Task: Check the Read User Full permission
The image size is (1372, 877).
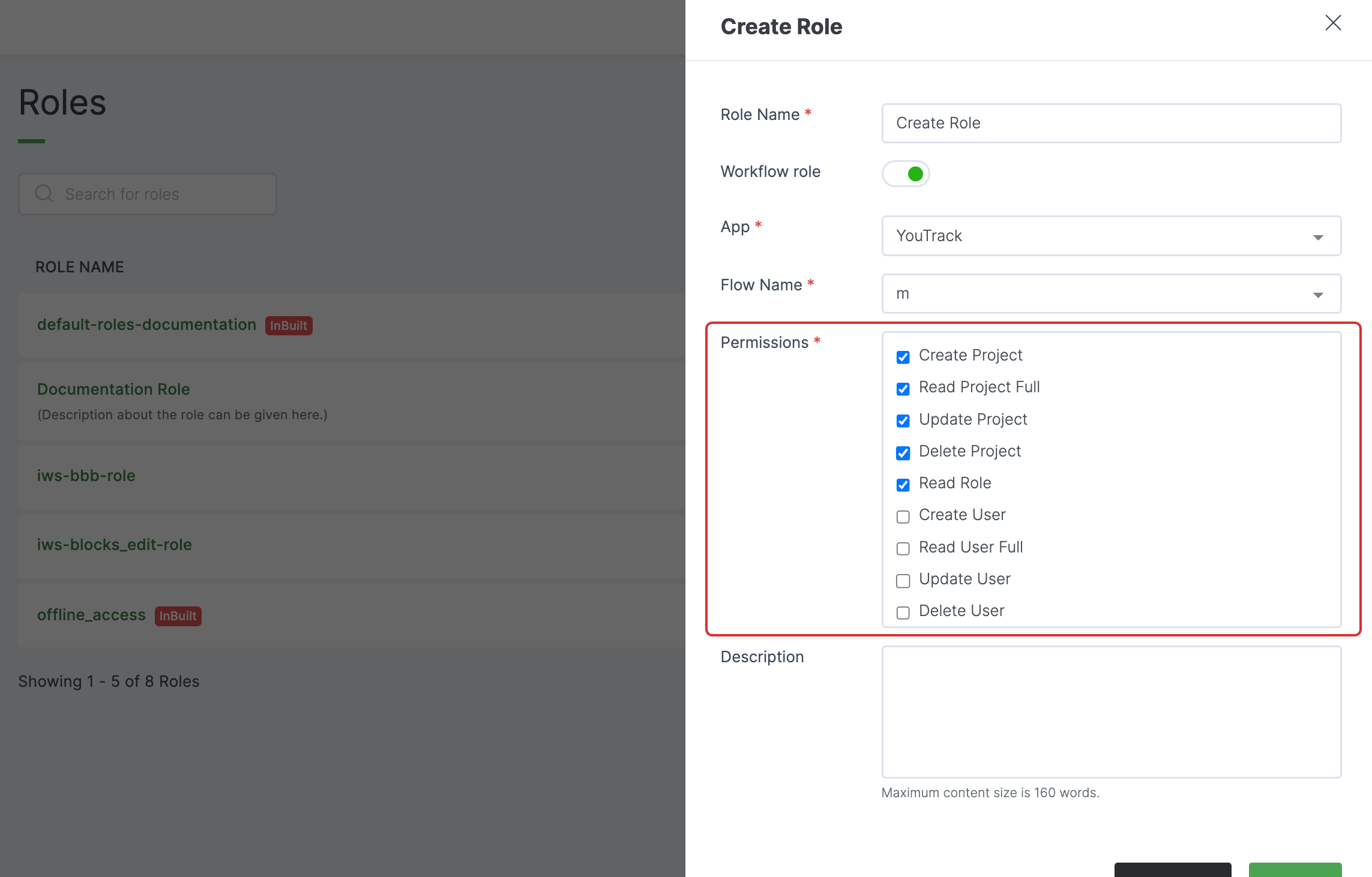Action: (903, 548)
